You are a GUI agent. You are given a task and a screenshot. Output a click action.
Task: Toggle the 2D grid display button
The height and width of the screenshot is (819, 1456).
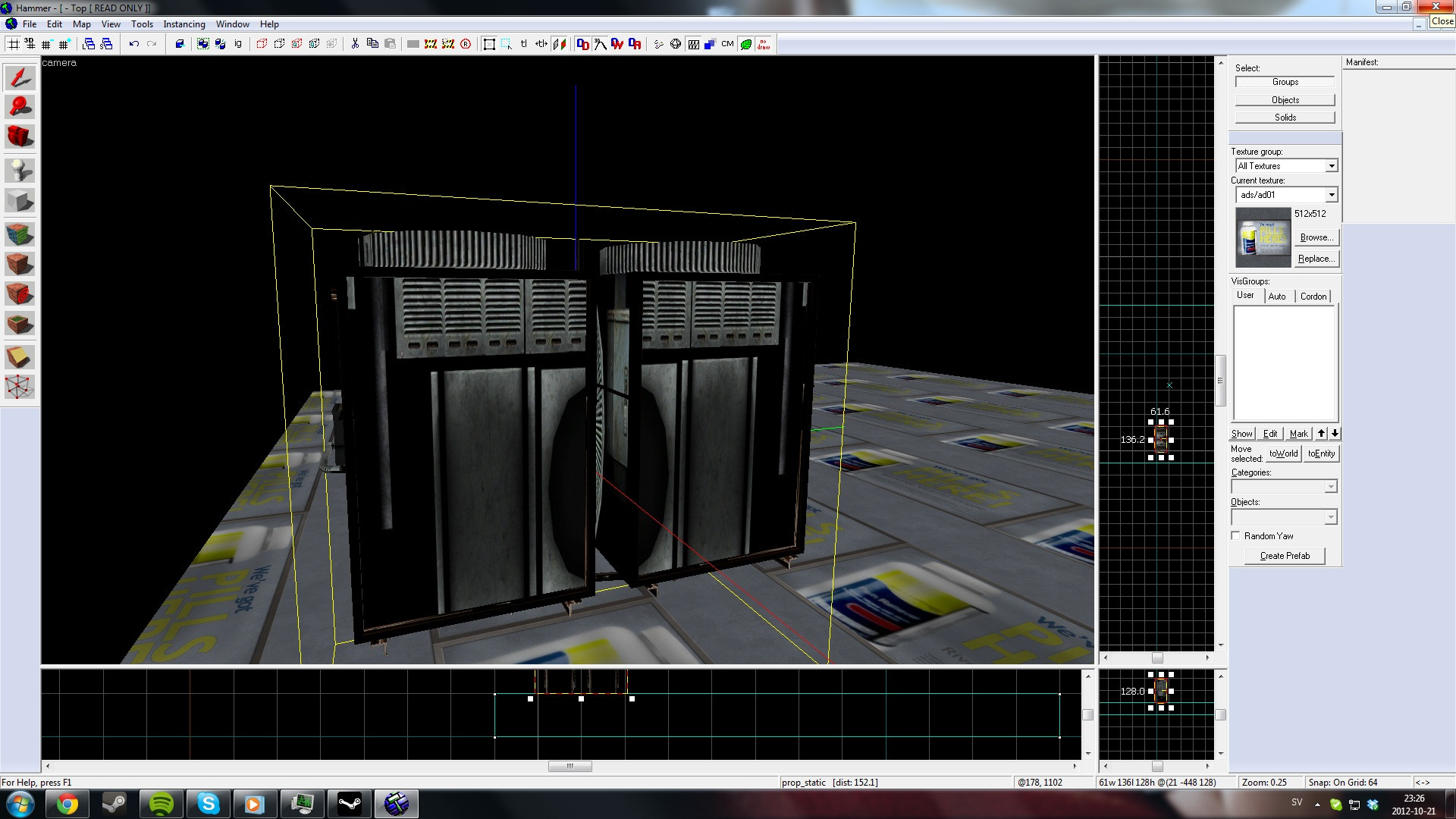pos(14,44)
